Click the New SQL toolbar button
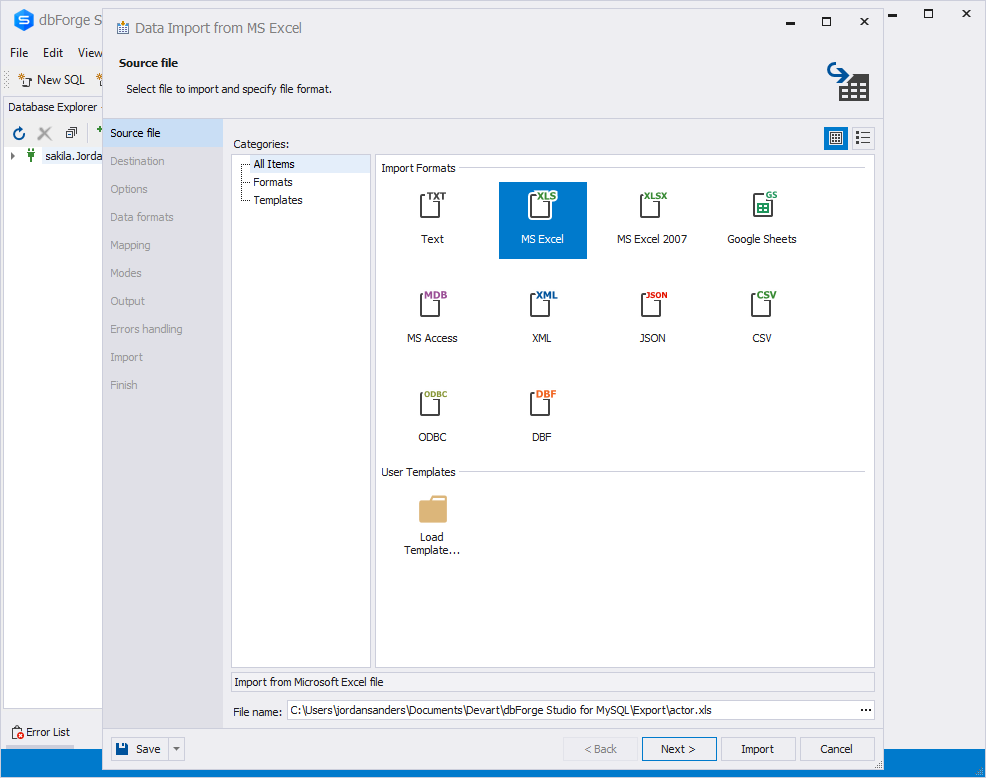This screenshot has height=778, width=986. tap(52, 80)
